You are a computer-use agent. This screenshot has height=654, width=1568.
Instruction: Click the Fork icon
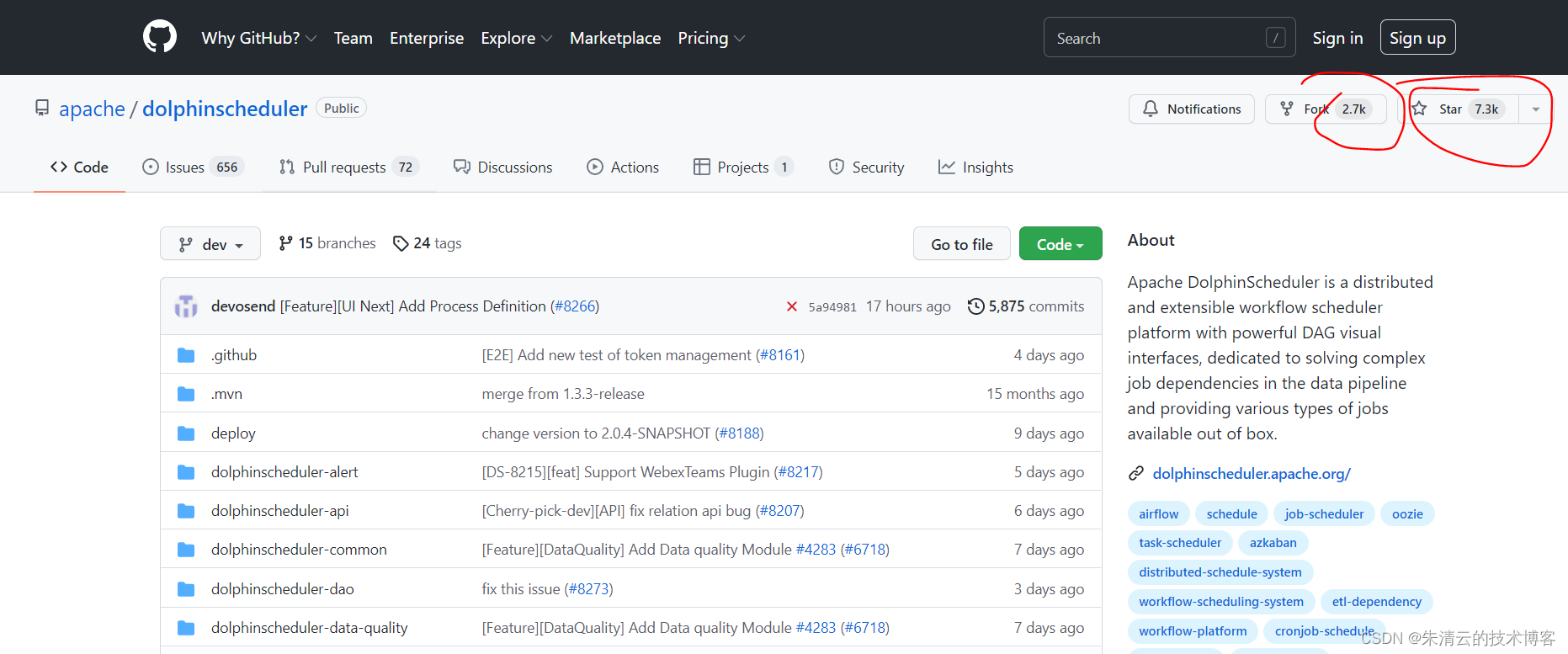pos(1287,109)
